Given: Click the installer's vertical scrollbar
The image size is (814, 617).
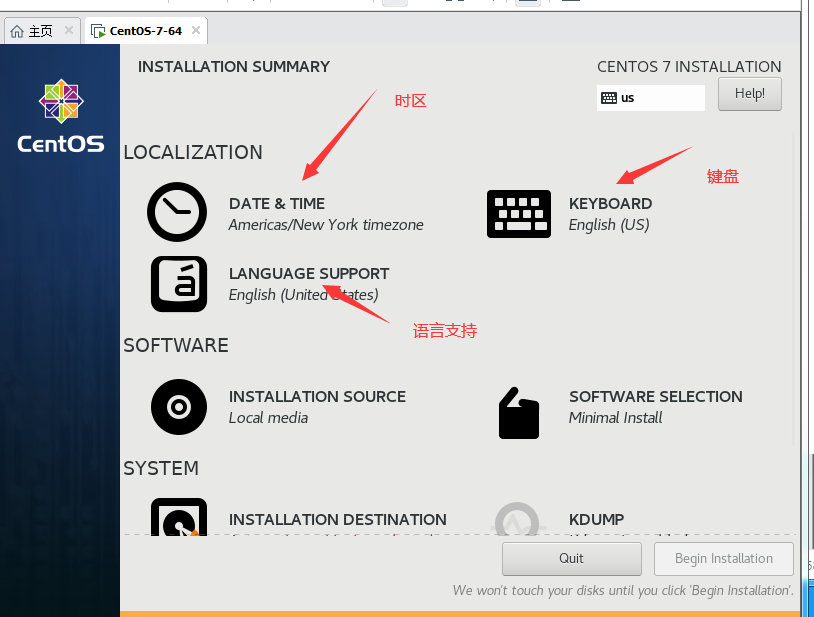Looking at the screenshot, I should coord(794,291).
